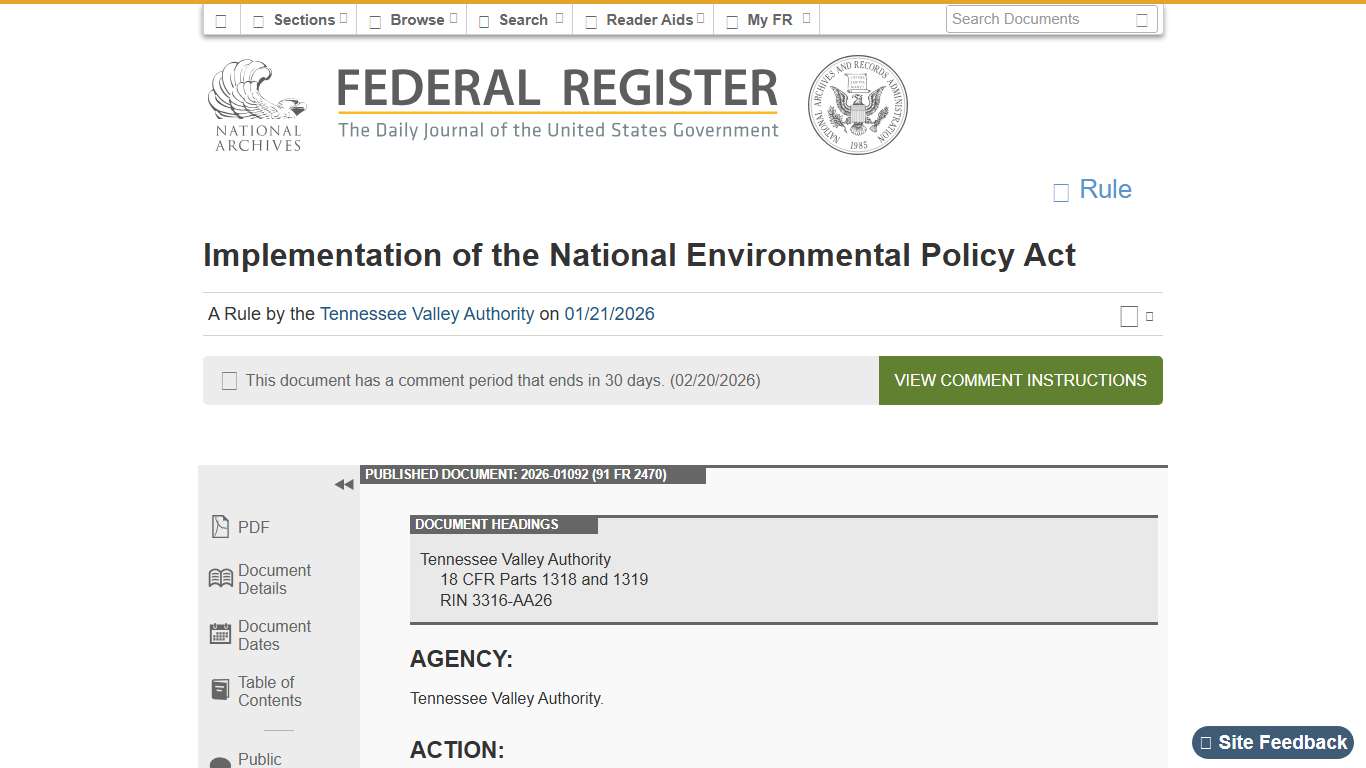Image resolution: width=1366 pixels, height=768 pixels.
Task: Open the National Archives seal
Action: pyautogui.click(x=857, y=104)
